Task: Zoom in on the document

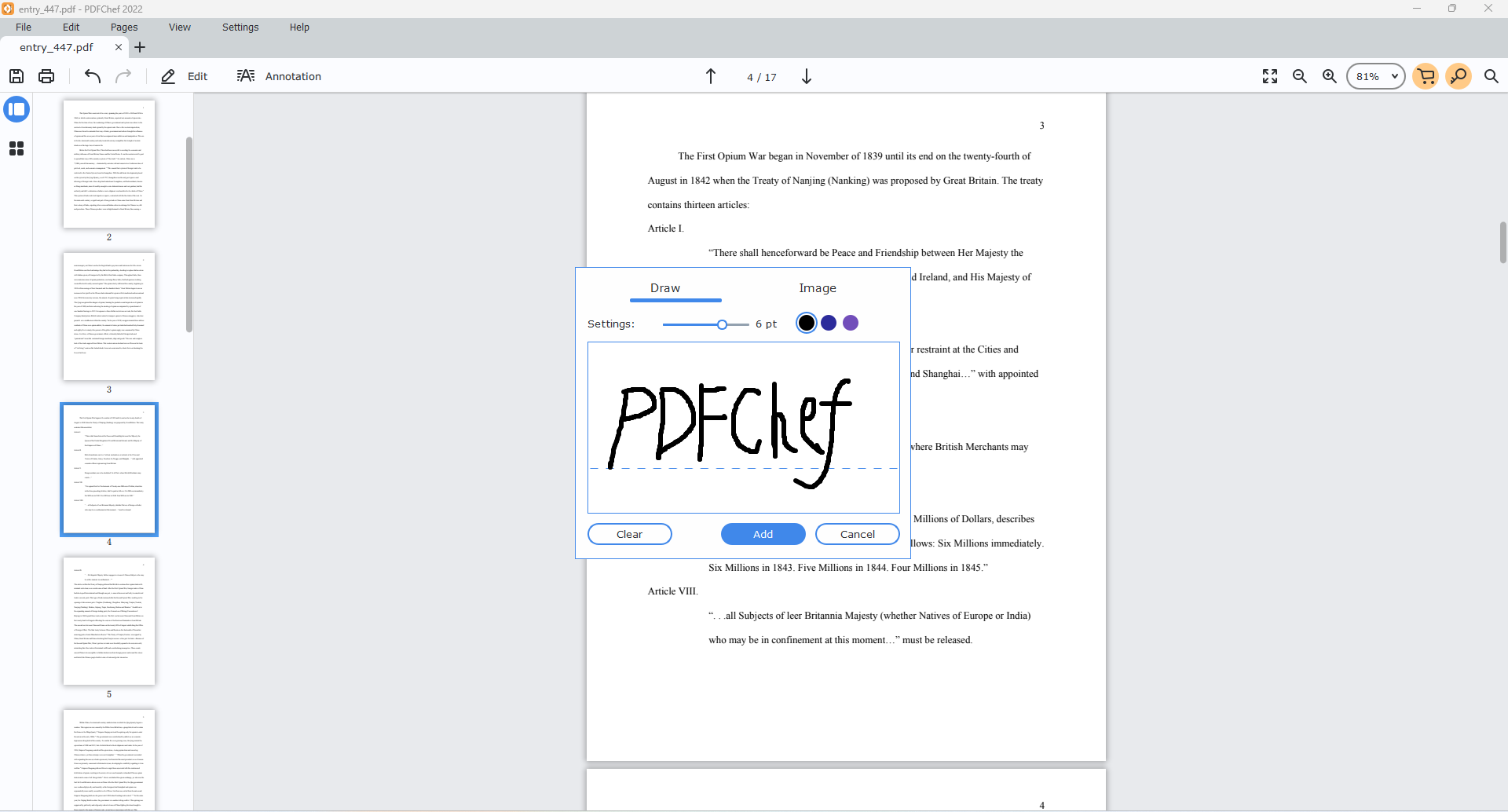Action: pos(1330,76)
